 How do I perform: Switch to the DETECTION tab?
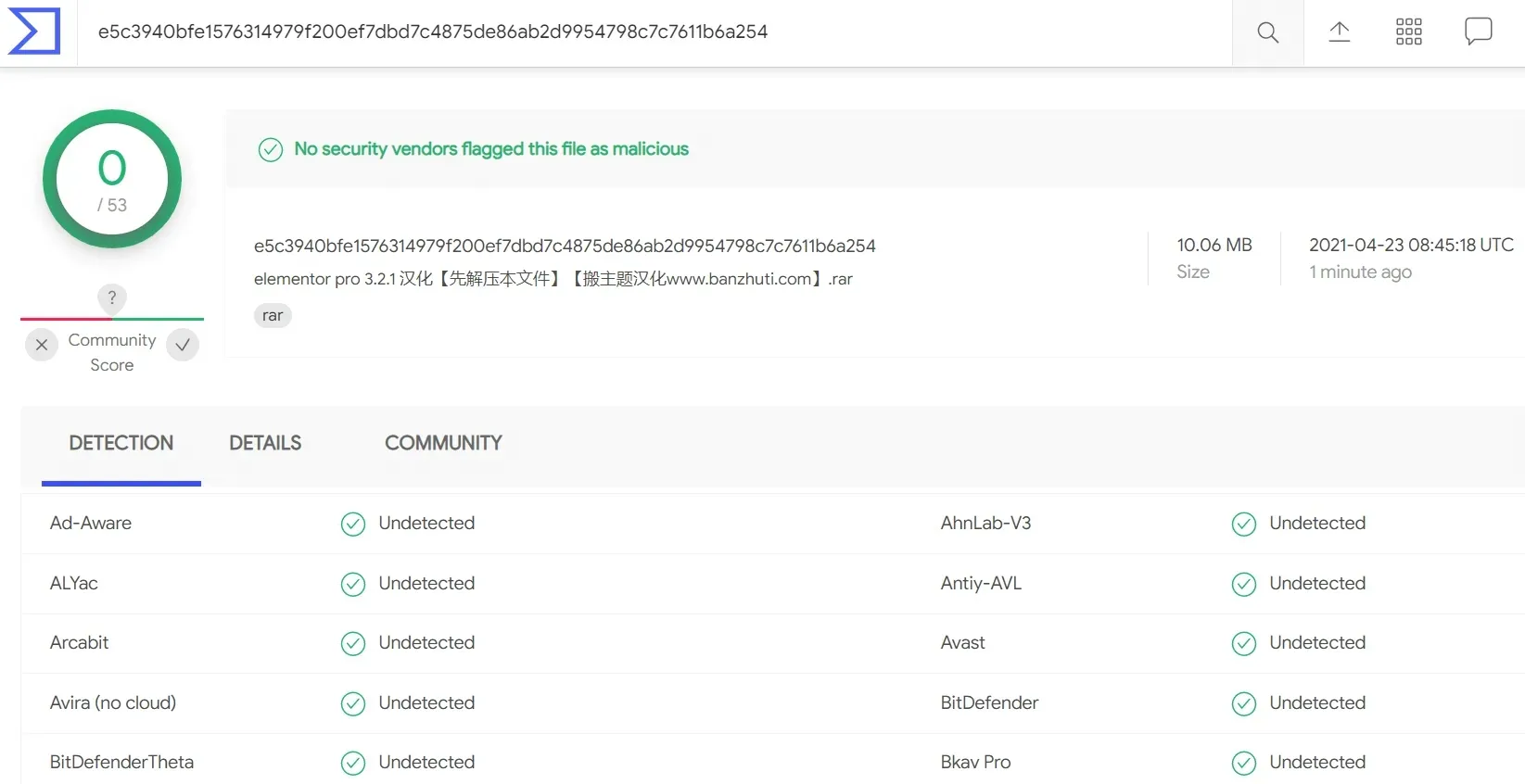coord(121,443)
